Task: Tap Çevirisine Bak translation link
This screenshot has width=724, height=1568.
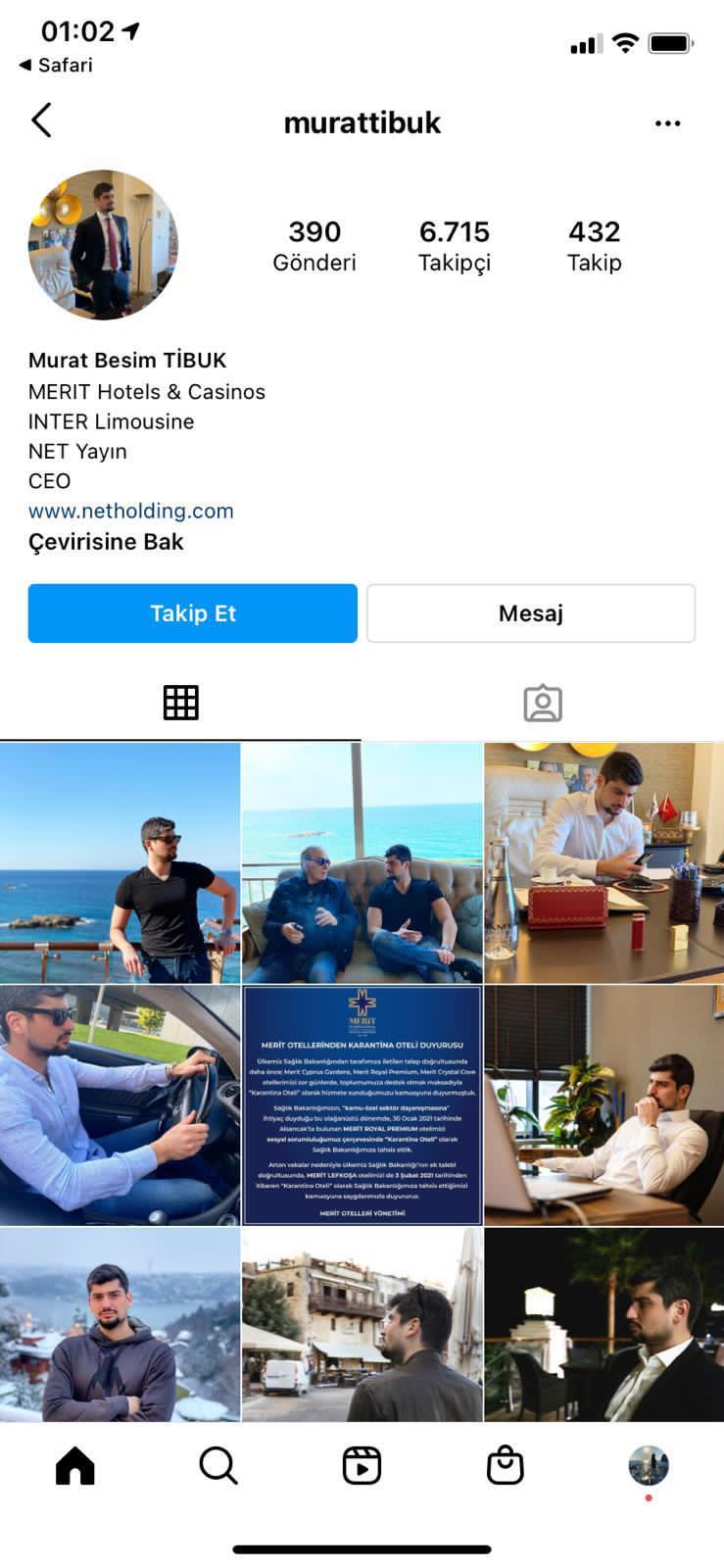Action: click(106, 542)
